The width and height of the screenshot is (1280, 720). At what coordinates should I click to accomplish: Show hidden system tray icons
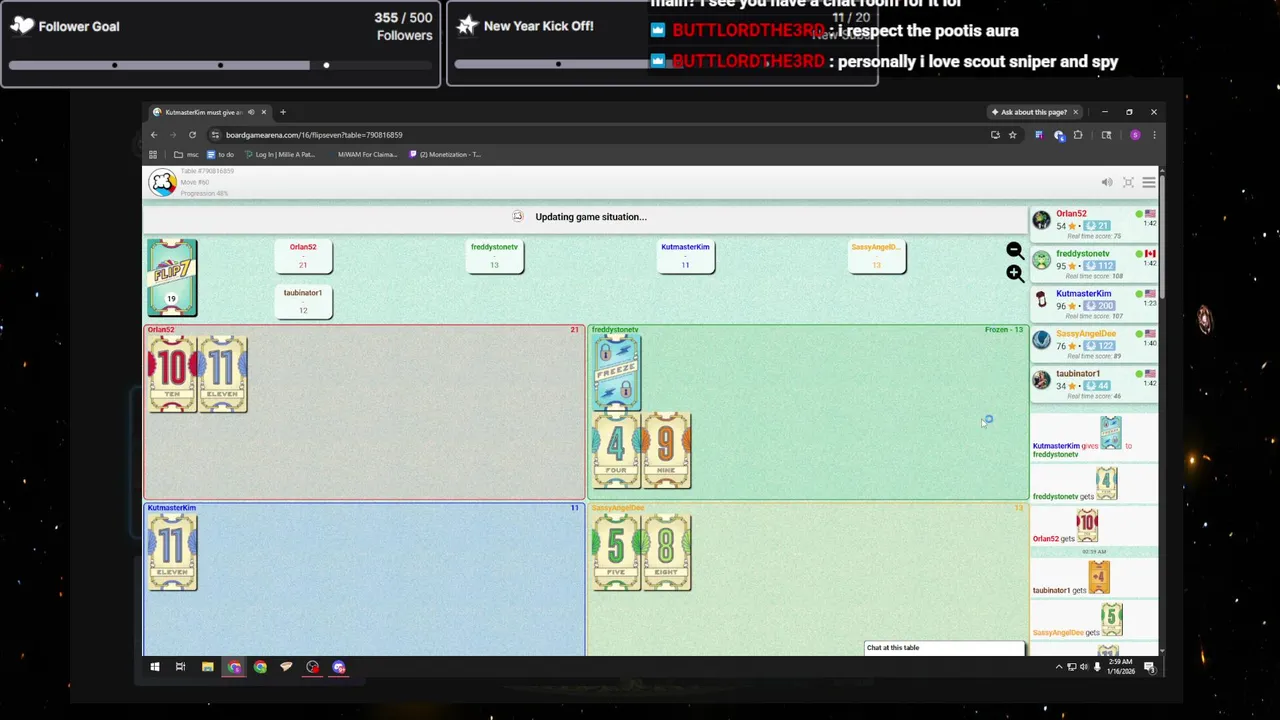pos(1059,667)
